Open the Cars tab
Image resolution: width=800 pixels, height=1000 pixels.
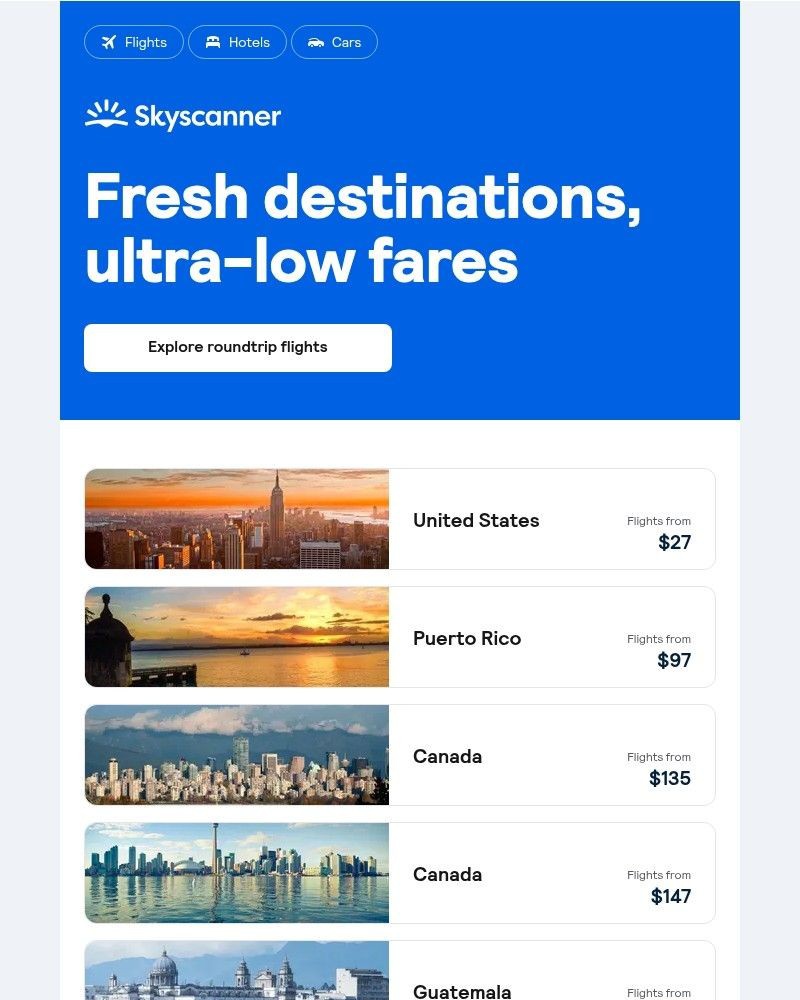point(335,42)
